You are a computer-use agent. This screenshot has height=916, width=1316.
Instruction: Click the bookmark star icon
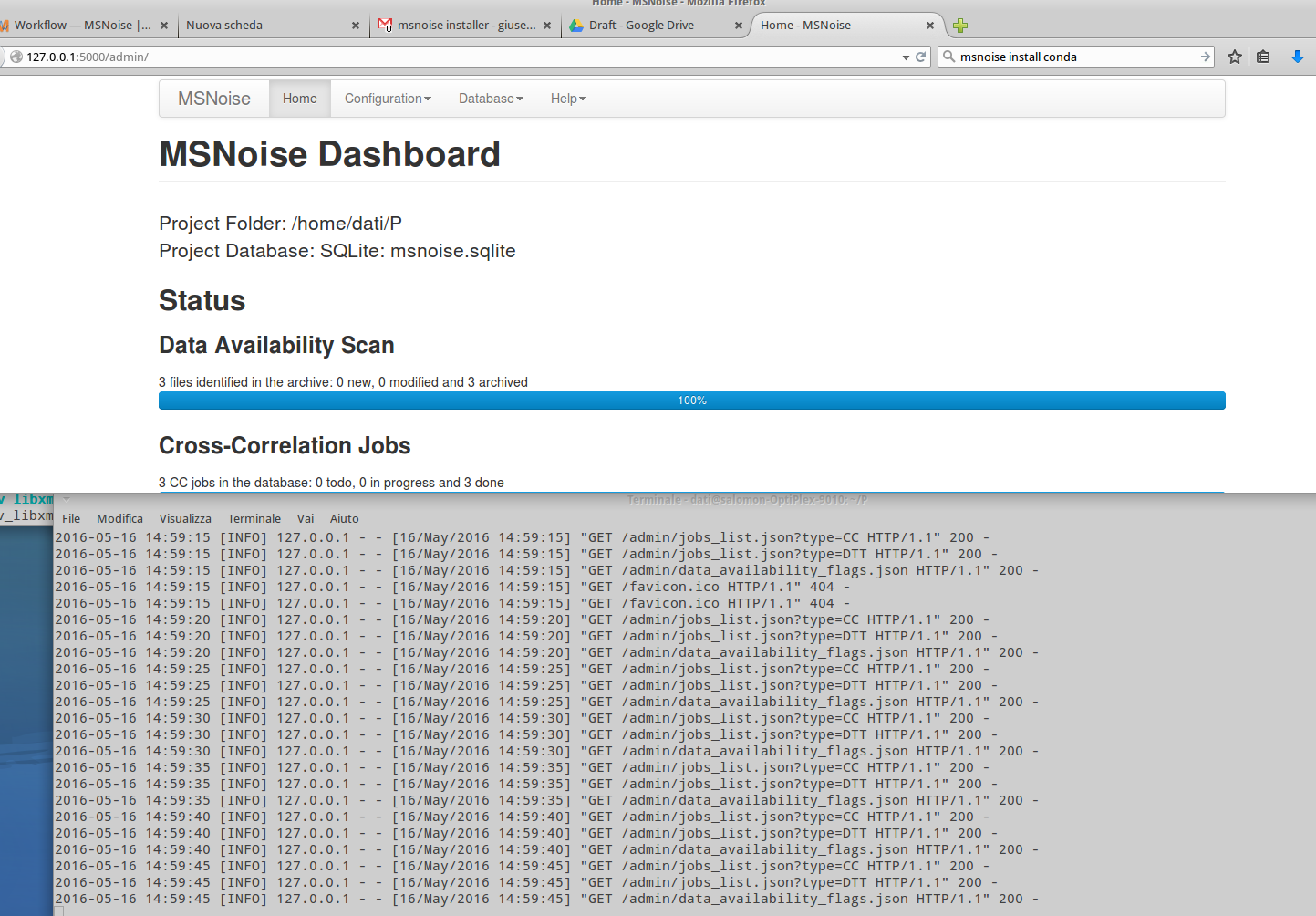[1235, 57]
